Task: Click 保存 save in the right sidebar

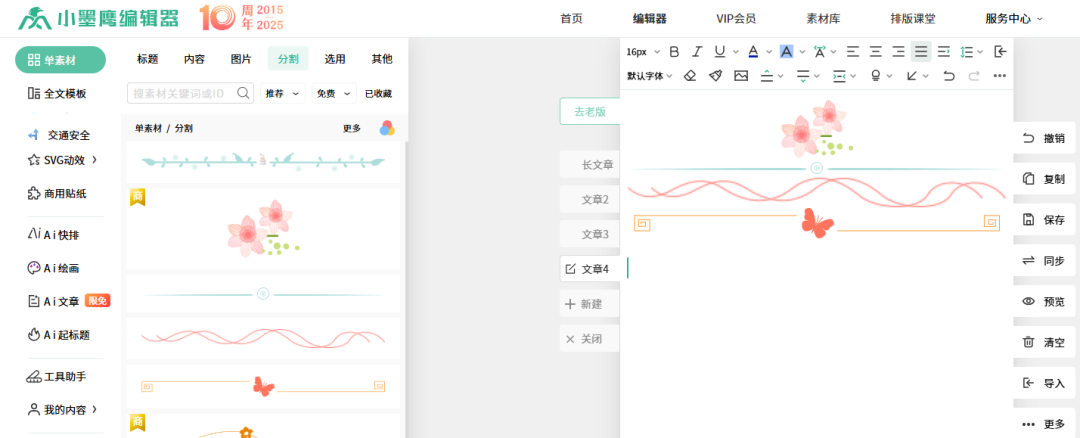Action: coord(1044,220)
